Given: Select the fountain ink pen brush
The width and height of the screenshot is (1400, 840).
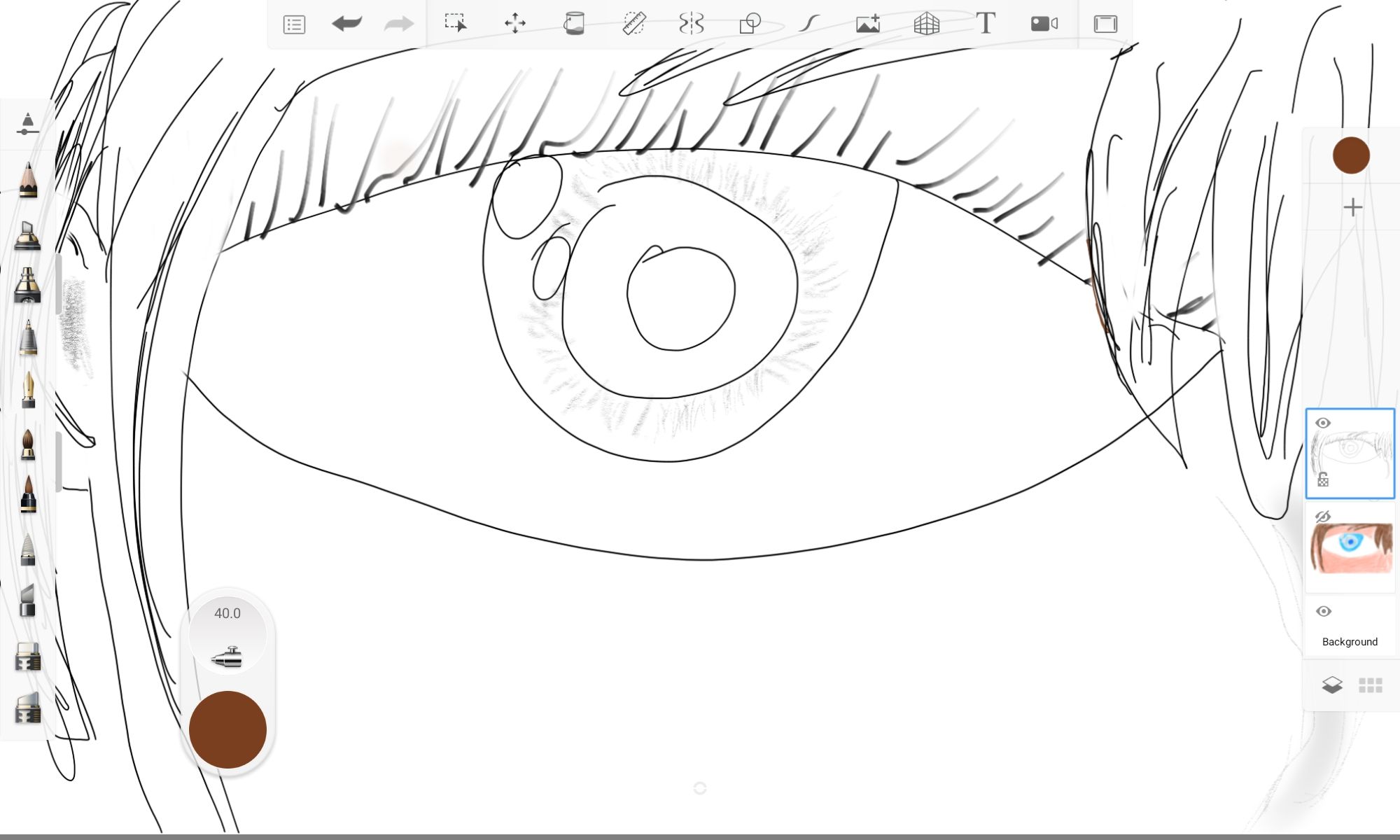Looking at the screenshot, I should coord(28,389).
